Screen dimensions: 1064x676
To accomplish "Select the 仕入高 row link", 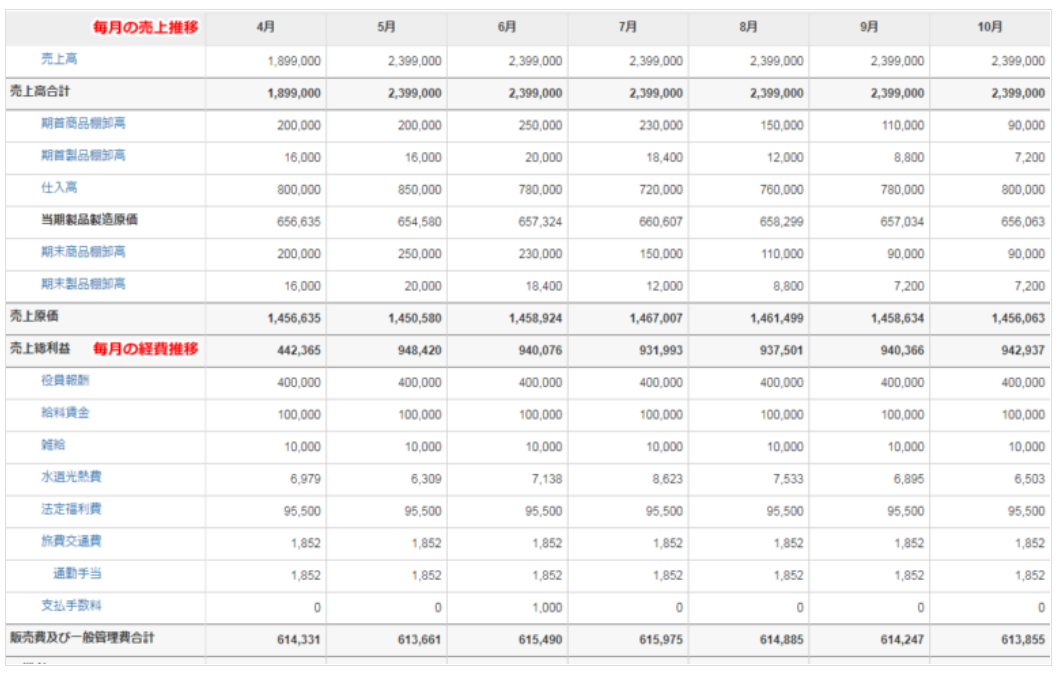I will click(x=59, y=188).
